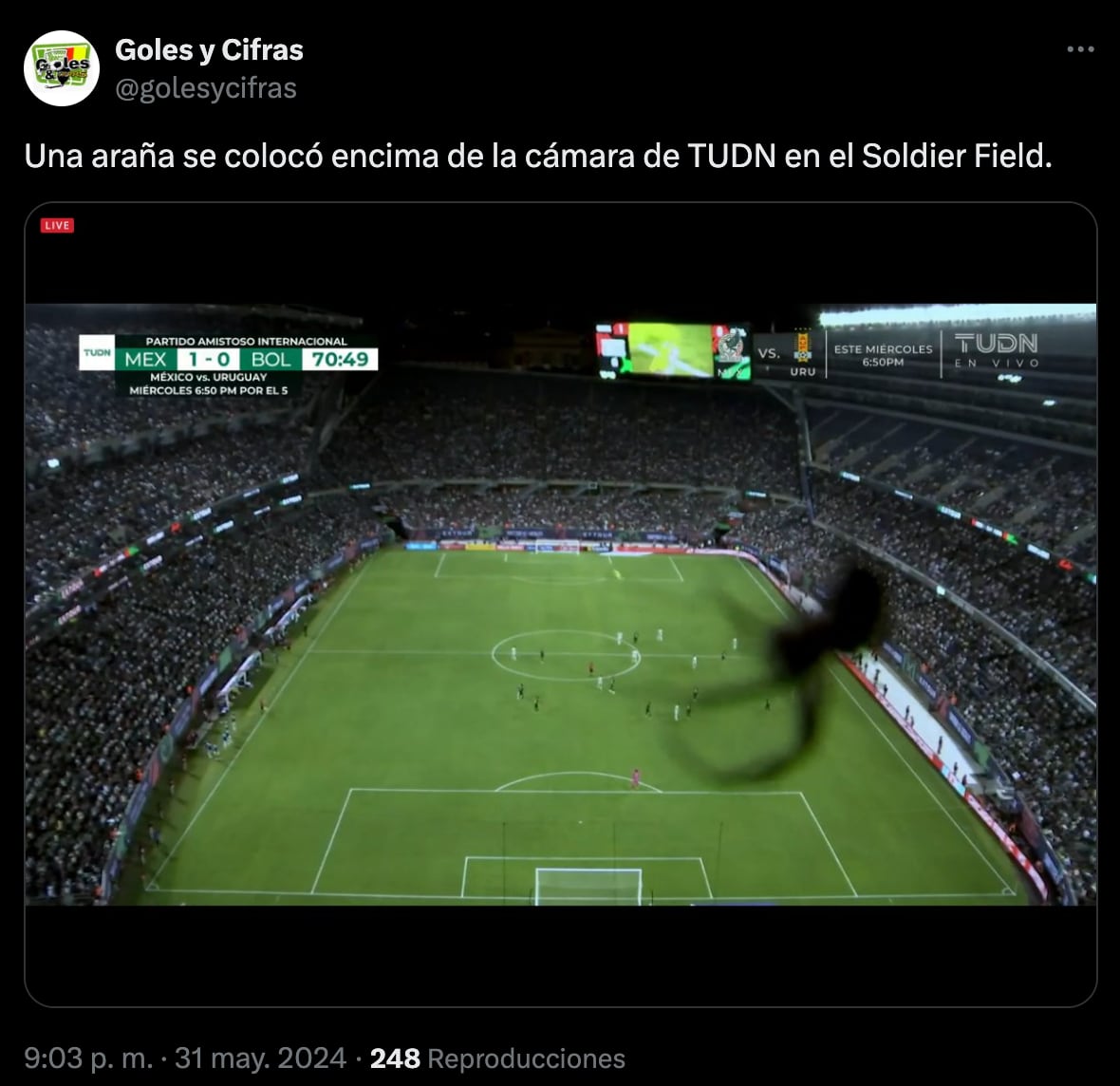Click the pitch center circle in video
Image resolution: width=1120 pixels, height=1086 pixels.
566,655
